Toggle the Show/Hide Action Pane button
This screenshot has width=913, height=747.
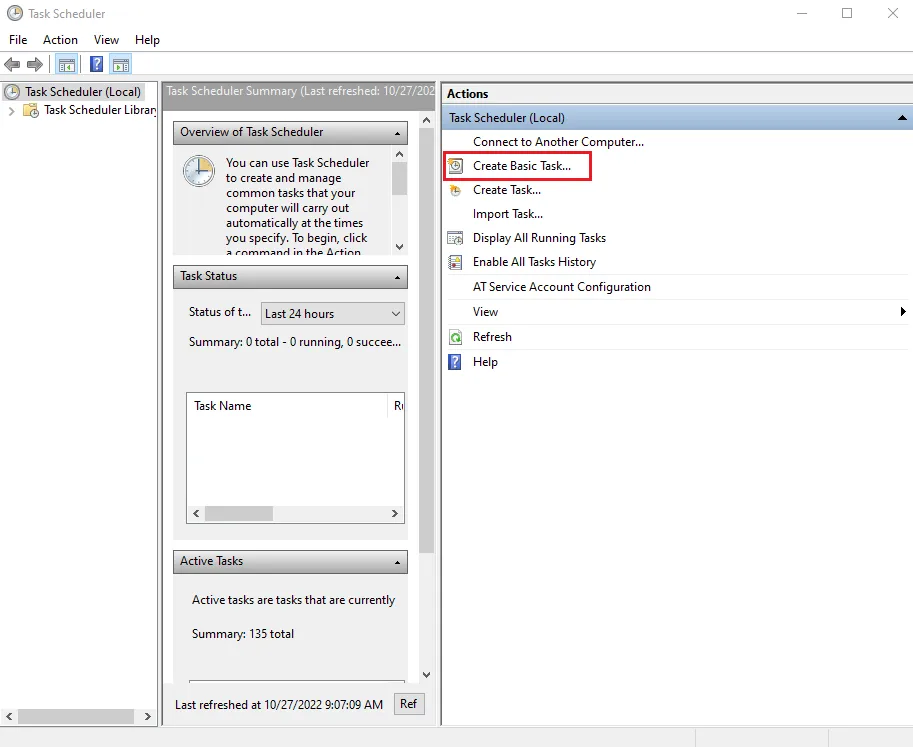(121, 65)
